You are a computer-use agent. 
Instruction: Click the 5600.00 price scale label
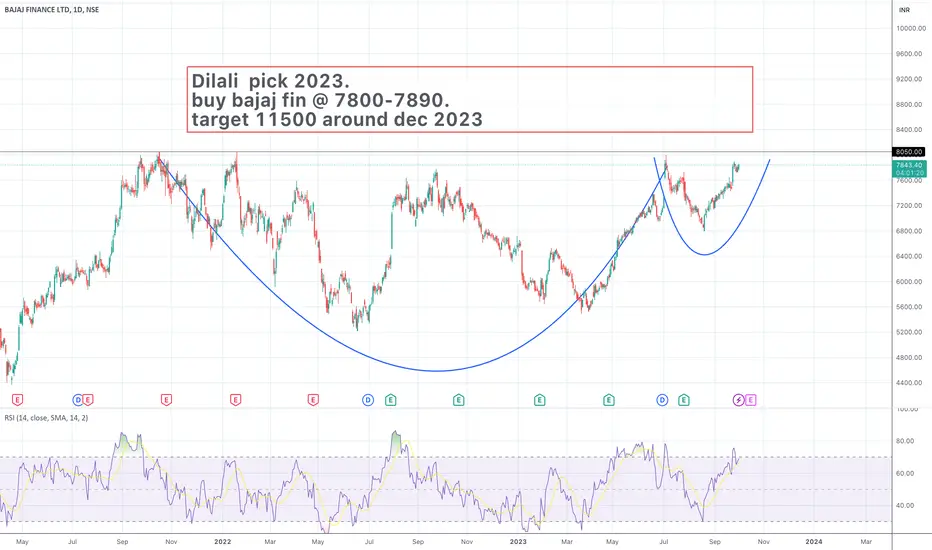[x=909, y=307]
